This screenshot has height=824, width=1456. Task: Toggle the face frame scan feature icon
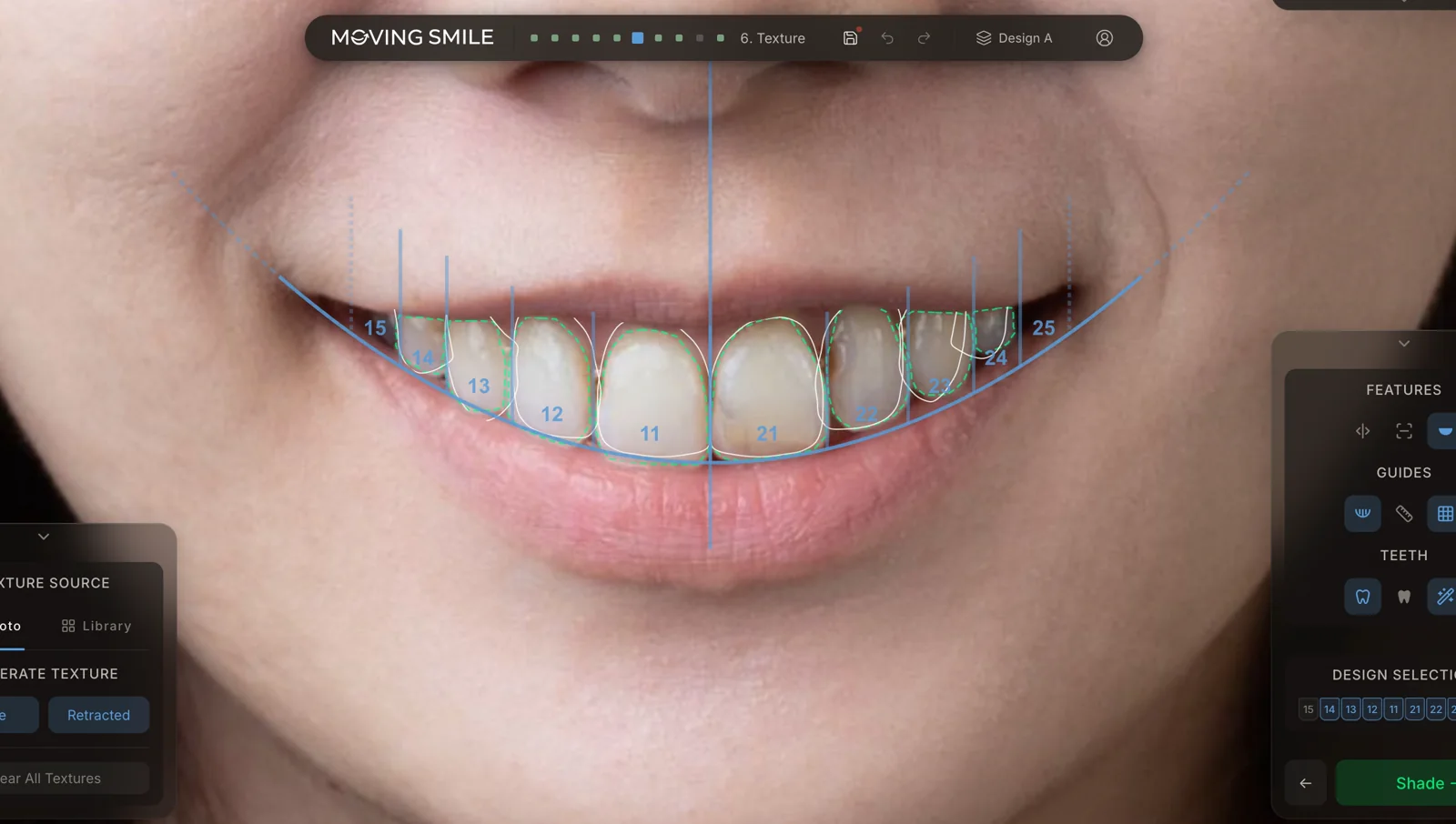1404,431
